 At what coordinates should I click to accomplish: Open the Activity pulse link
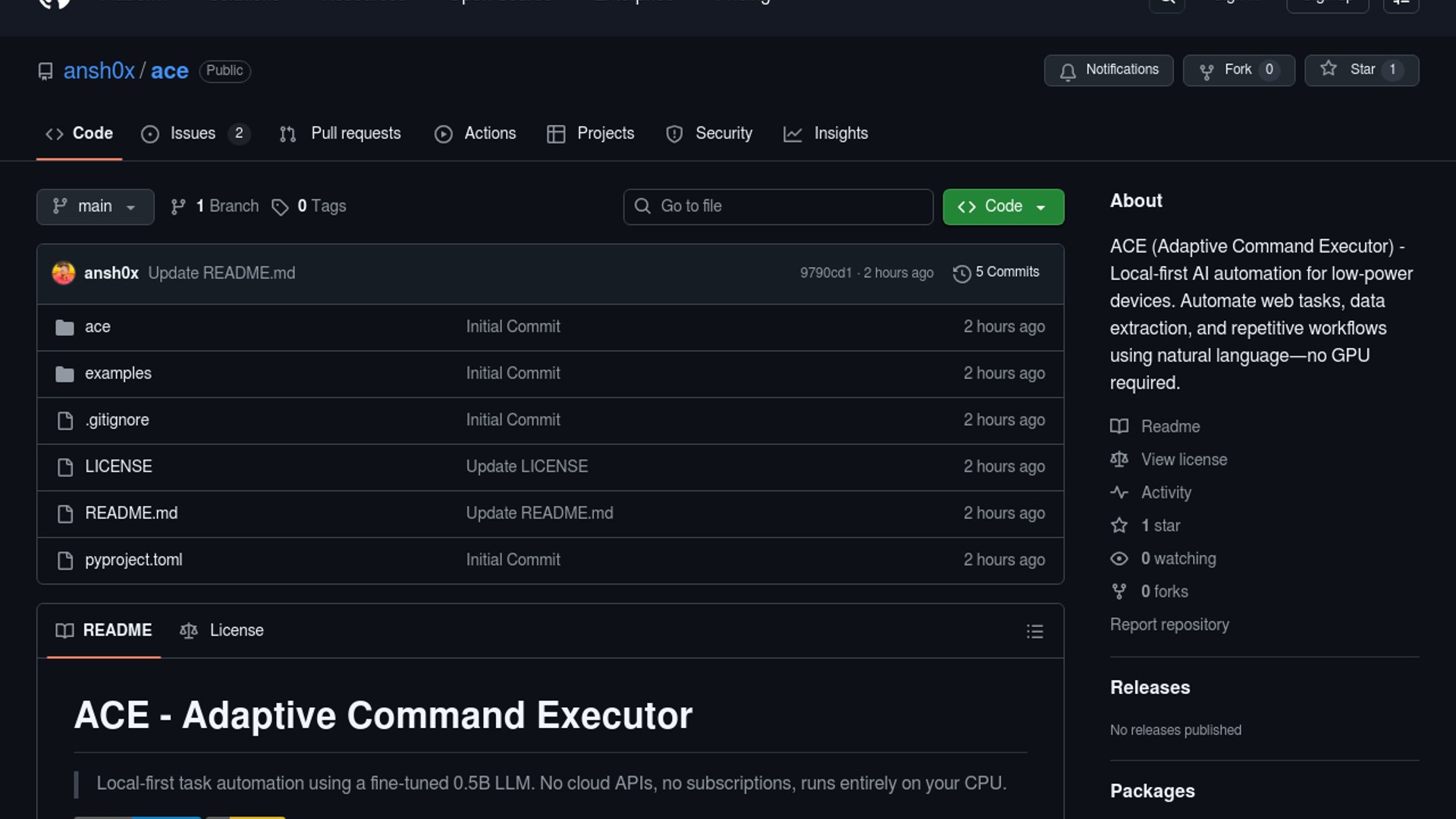point(1166,493)
